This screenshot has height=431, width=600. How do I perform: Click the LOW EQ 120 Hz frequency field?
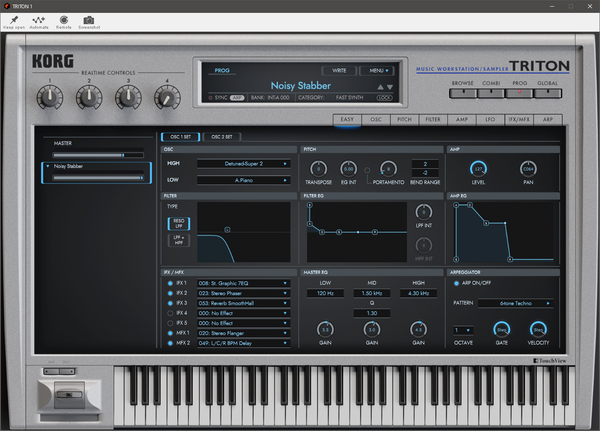(x=325, y=293)
